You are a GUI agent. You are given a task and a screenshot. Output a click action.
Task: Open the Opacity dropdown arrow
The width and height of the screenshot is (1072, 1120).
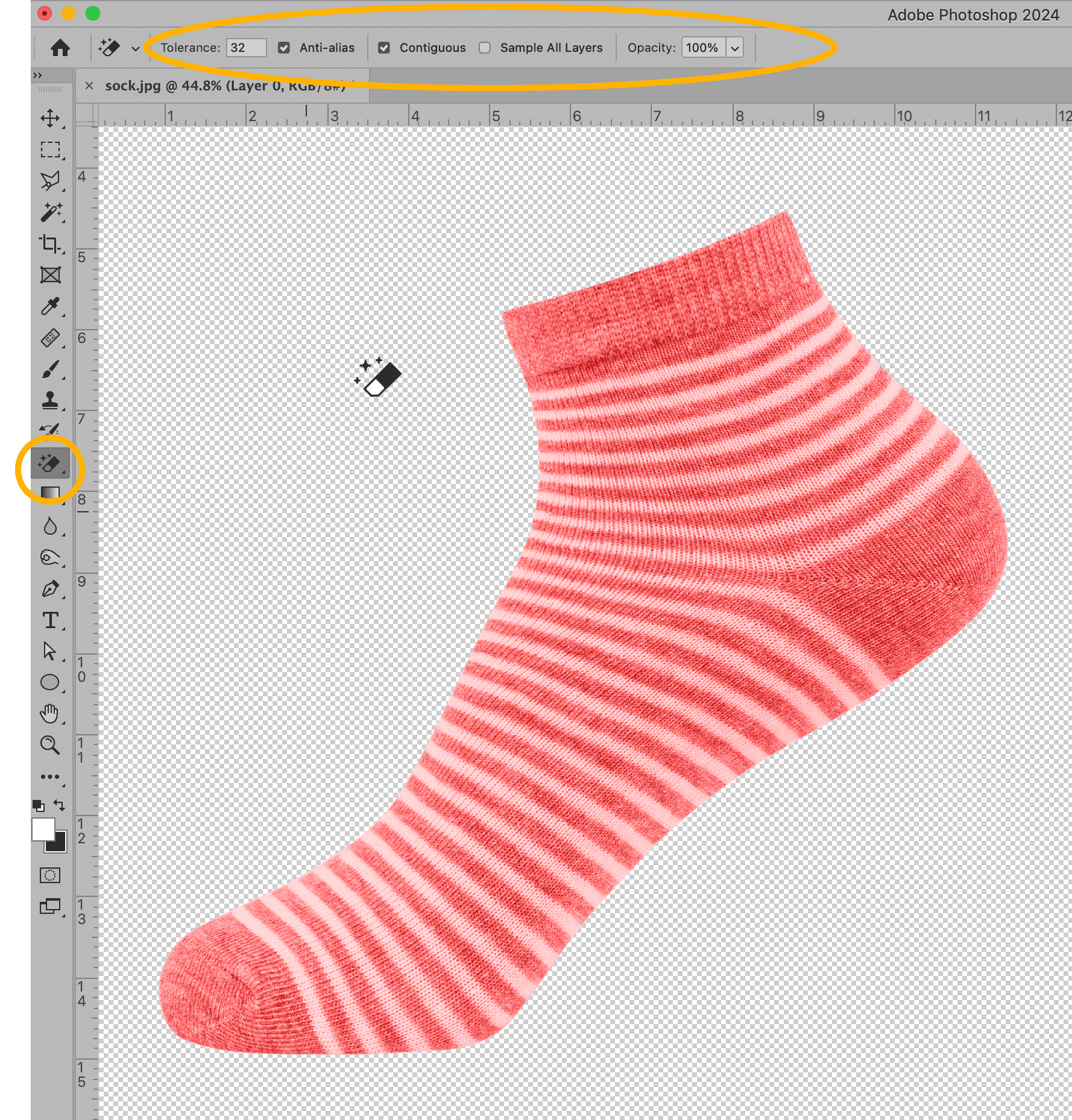[x=734, y=48]
